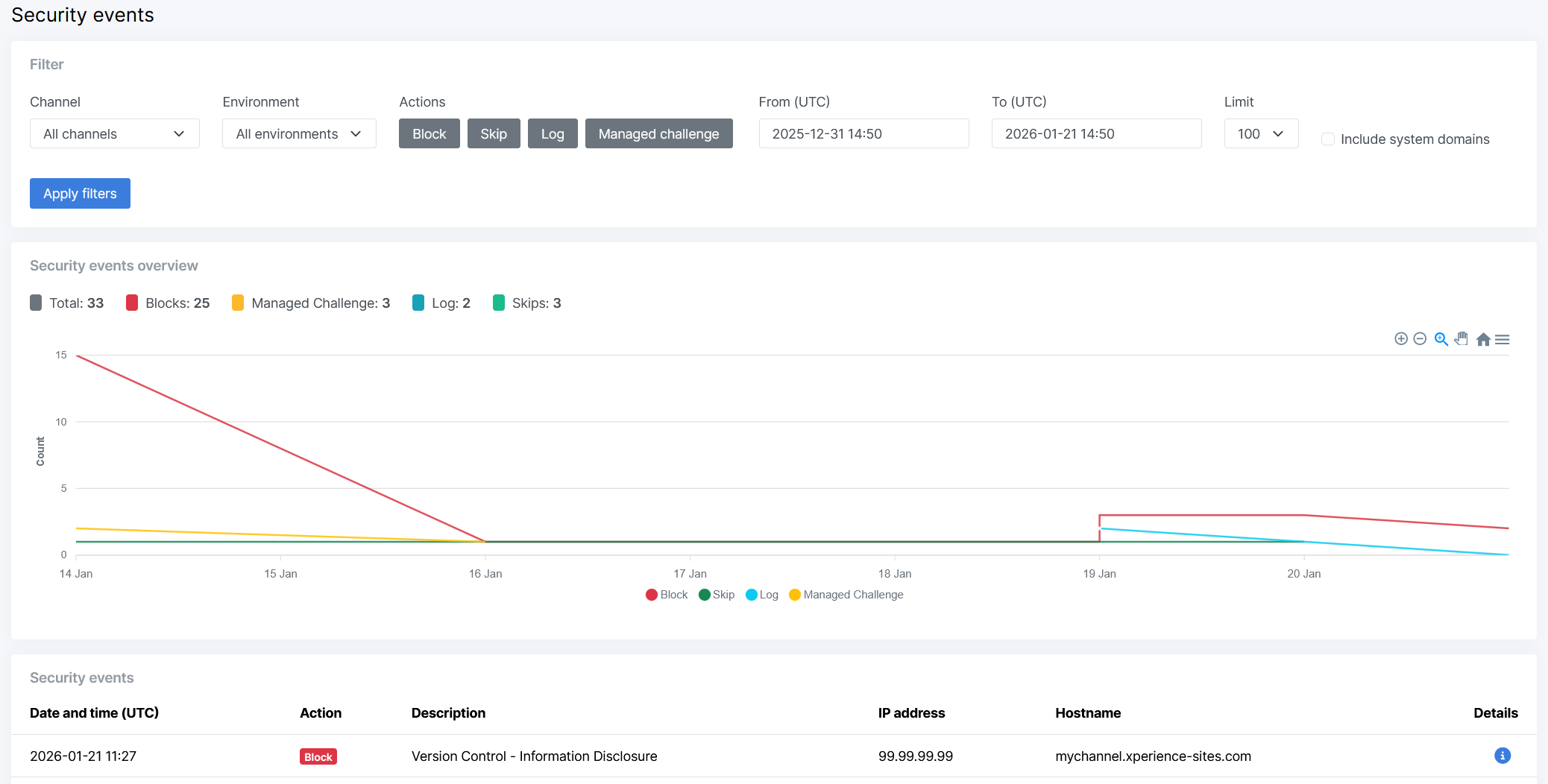Activate the selection zoom magnifier tool

[x=1441, y=338]
